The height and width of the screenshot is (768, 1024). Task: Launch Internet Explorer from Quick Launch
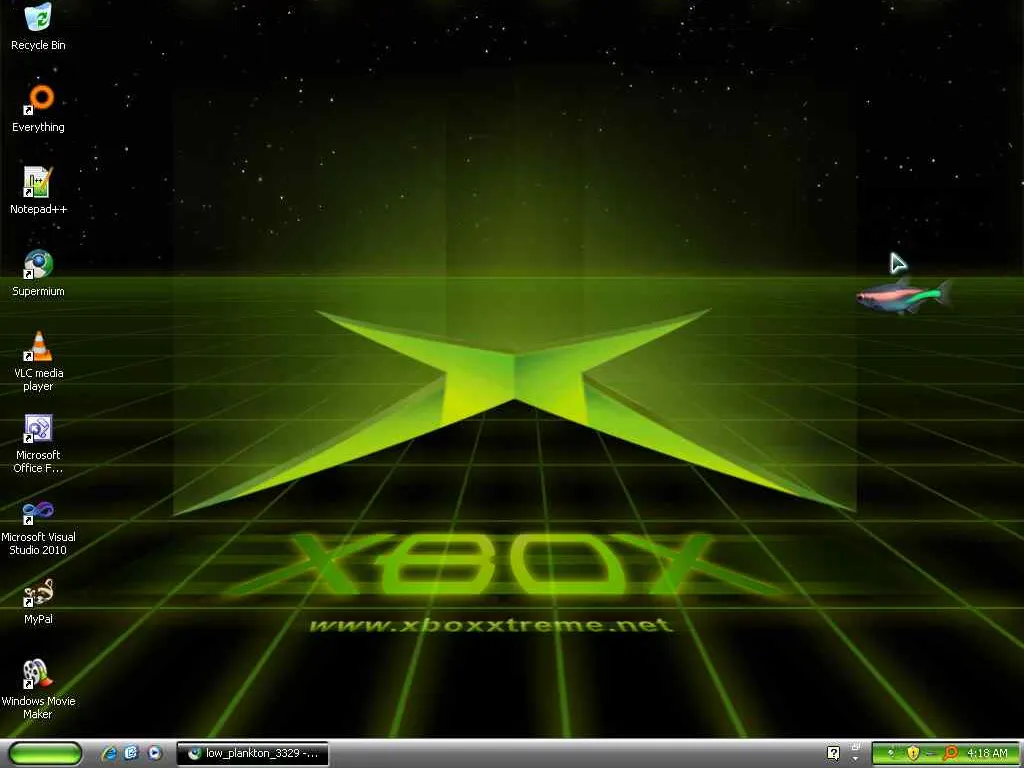[x=109, y=753]
